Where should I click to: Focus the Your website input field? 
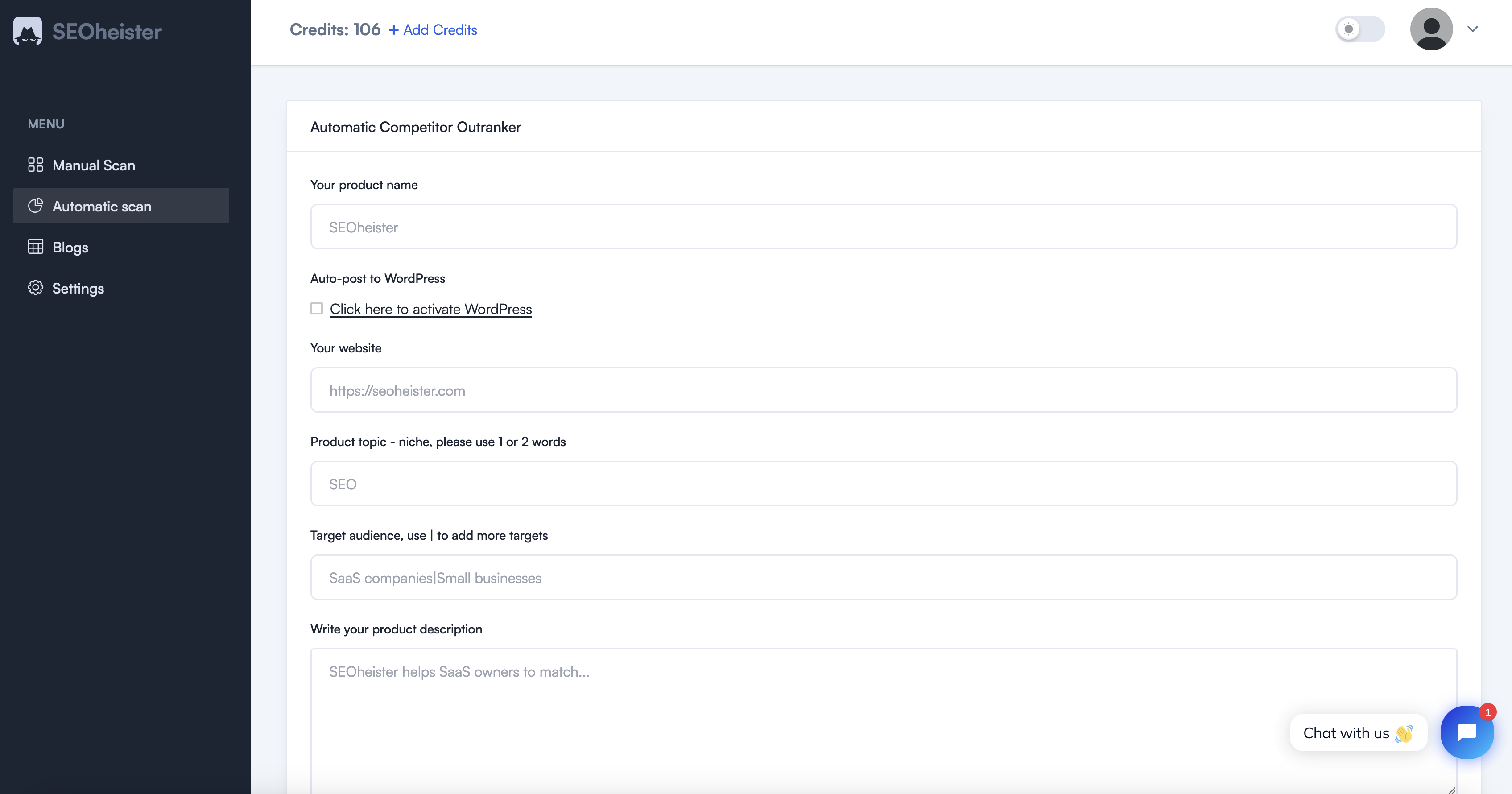[884, 390]
